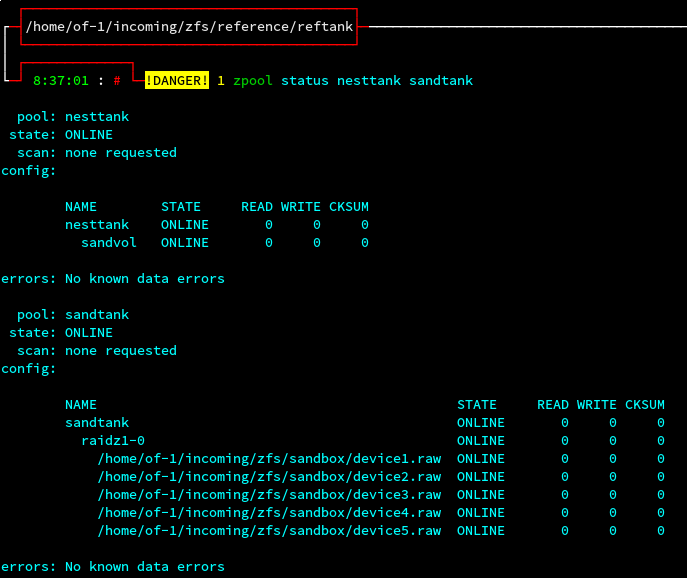Image resolution: width=687 pixels, height=578 pixels.
Task: Click the prompt timestamp 8:37:01
Action: 61,81
